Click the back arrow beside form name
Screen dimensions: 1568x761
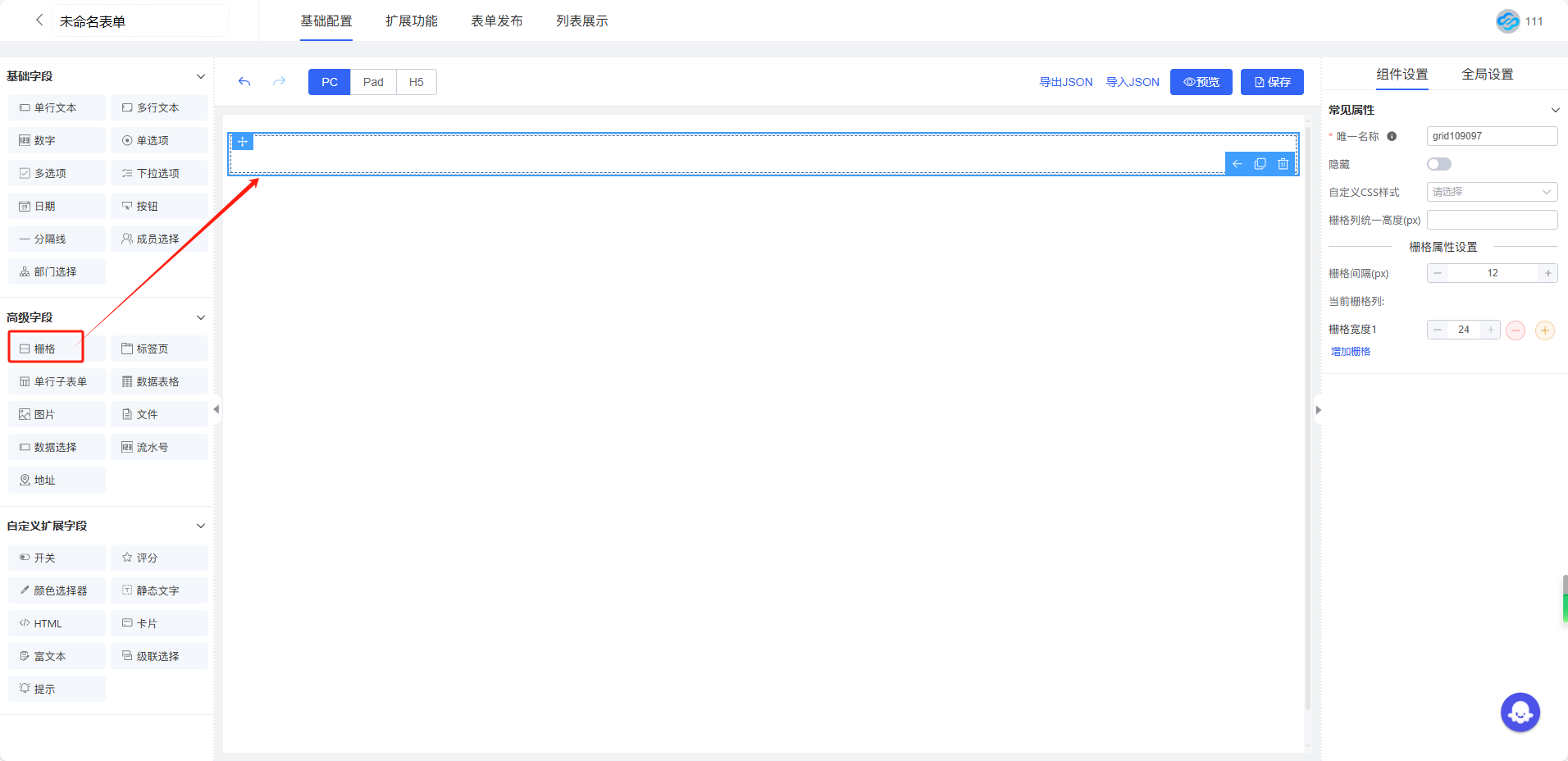click(39, 21)
